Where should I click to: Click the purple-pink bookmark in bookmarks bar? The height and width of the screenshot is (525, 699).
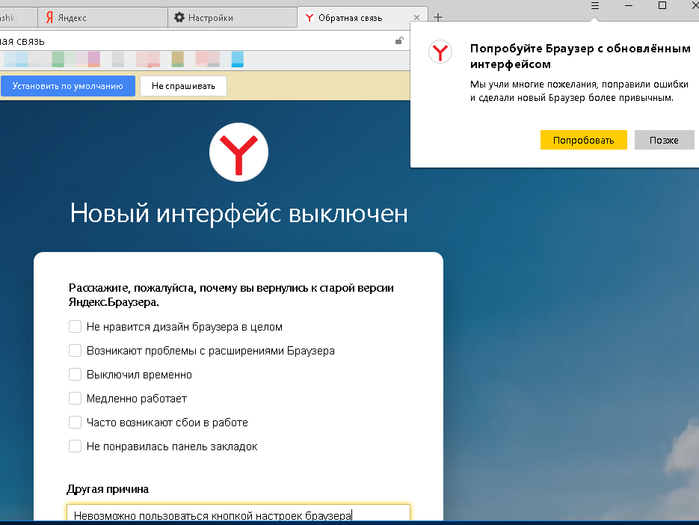coord(94,59)
